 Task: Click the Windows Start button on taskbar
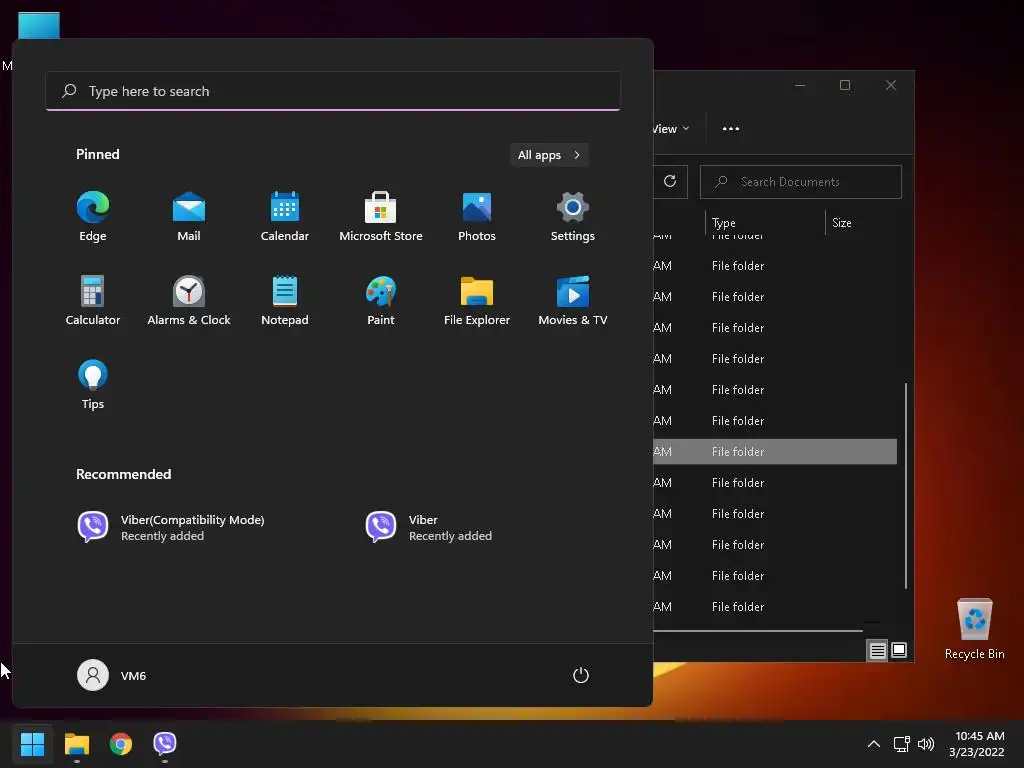pos(33,744)
